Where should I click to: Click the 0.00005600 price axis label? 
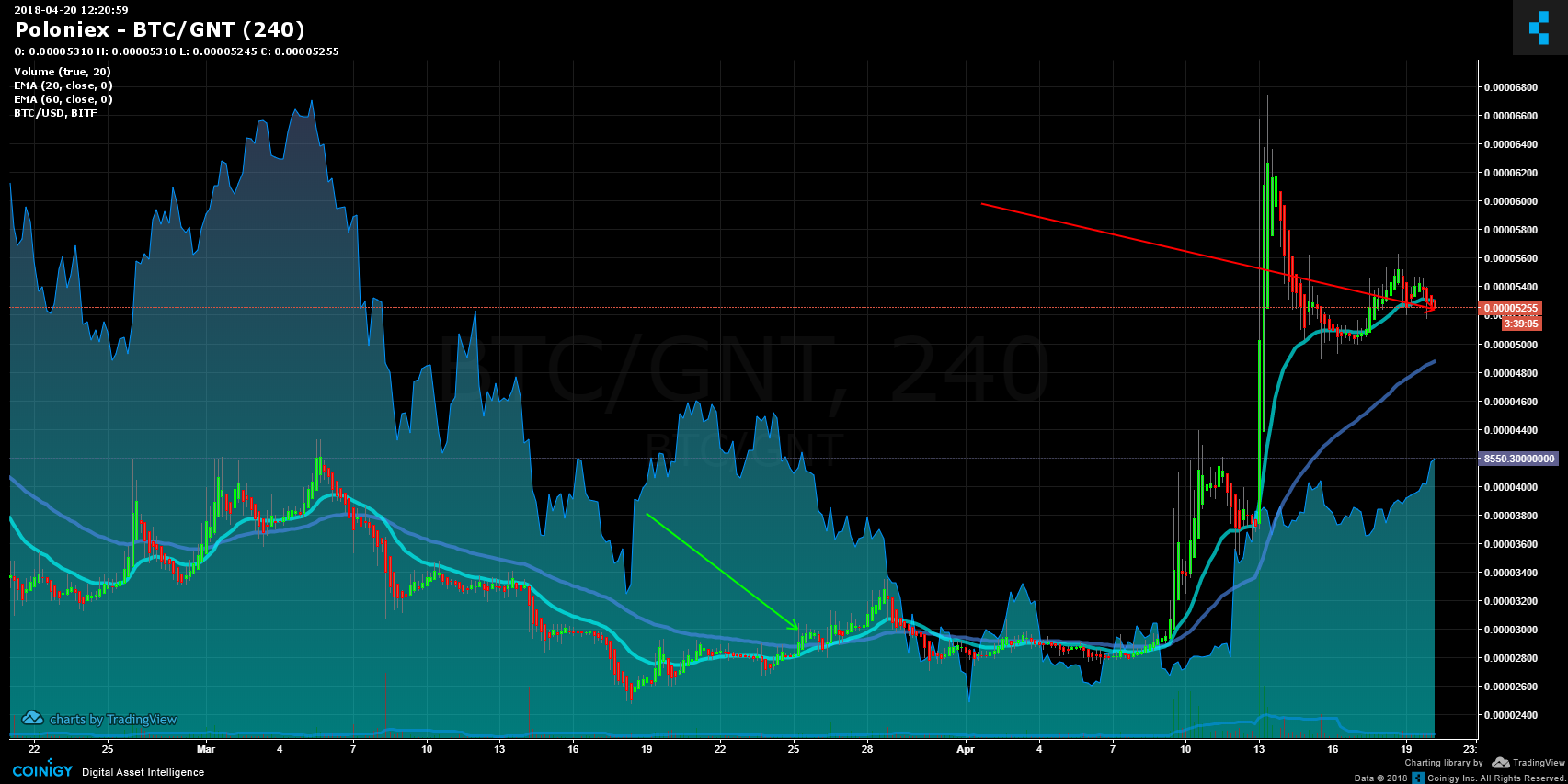point(1510,258)
